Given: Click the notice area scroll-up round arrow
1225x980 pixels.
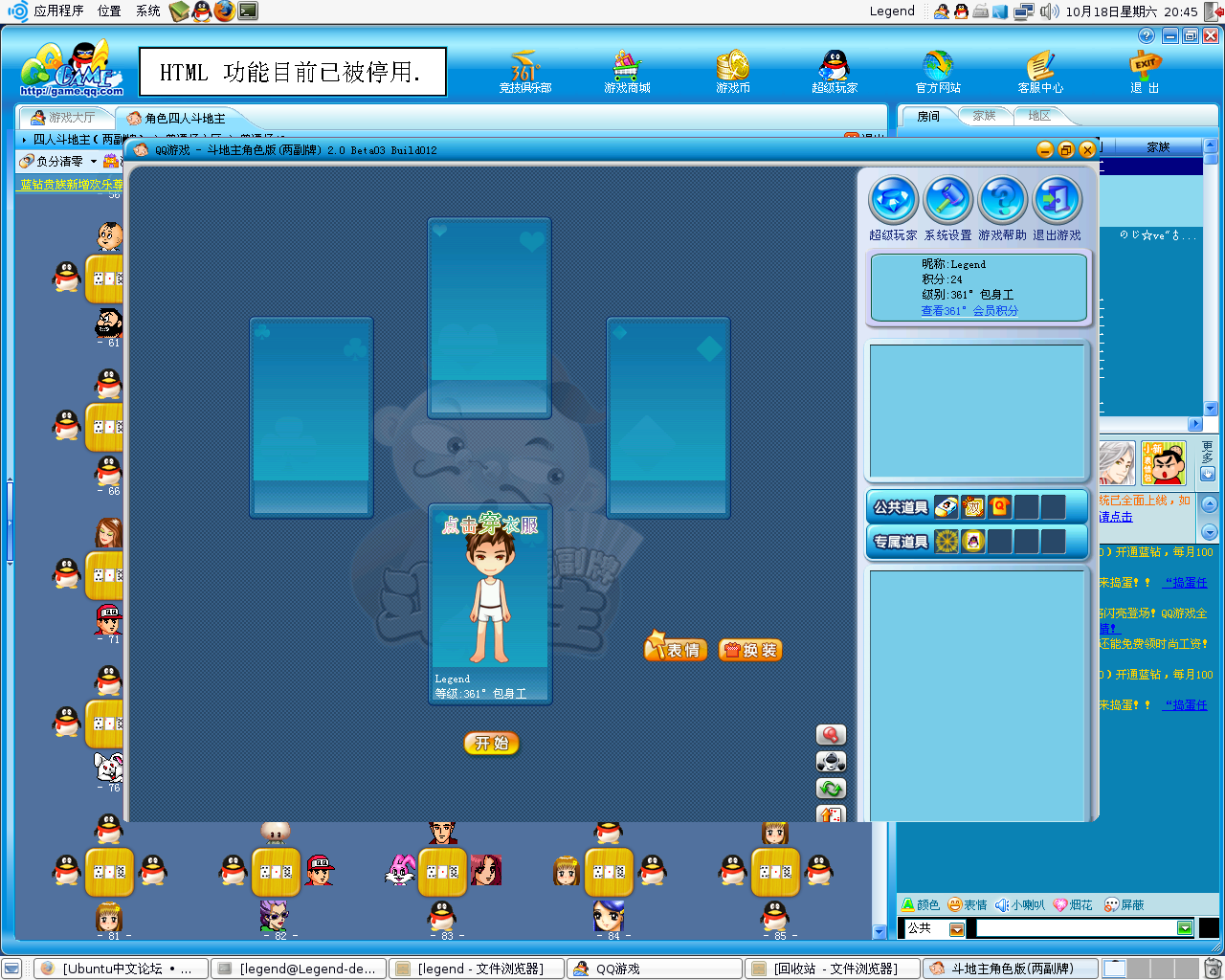Looking at the screenshot, I should click(x=1209, y=504).
